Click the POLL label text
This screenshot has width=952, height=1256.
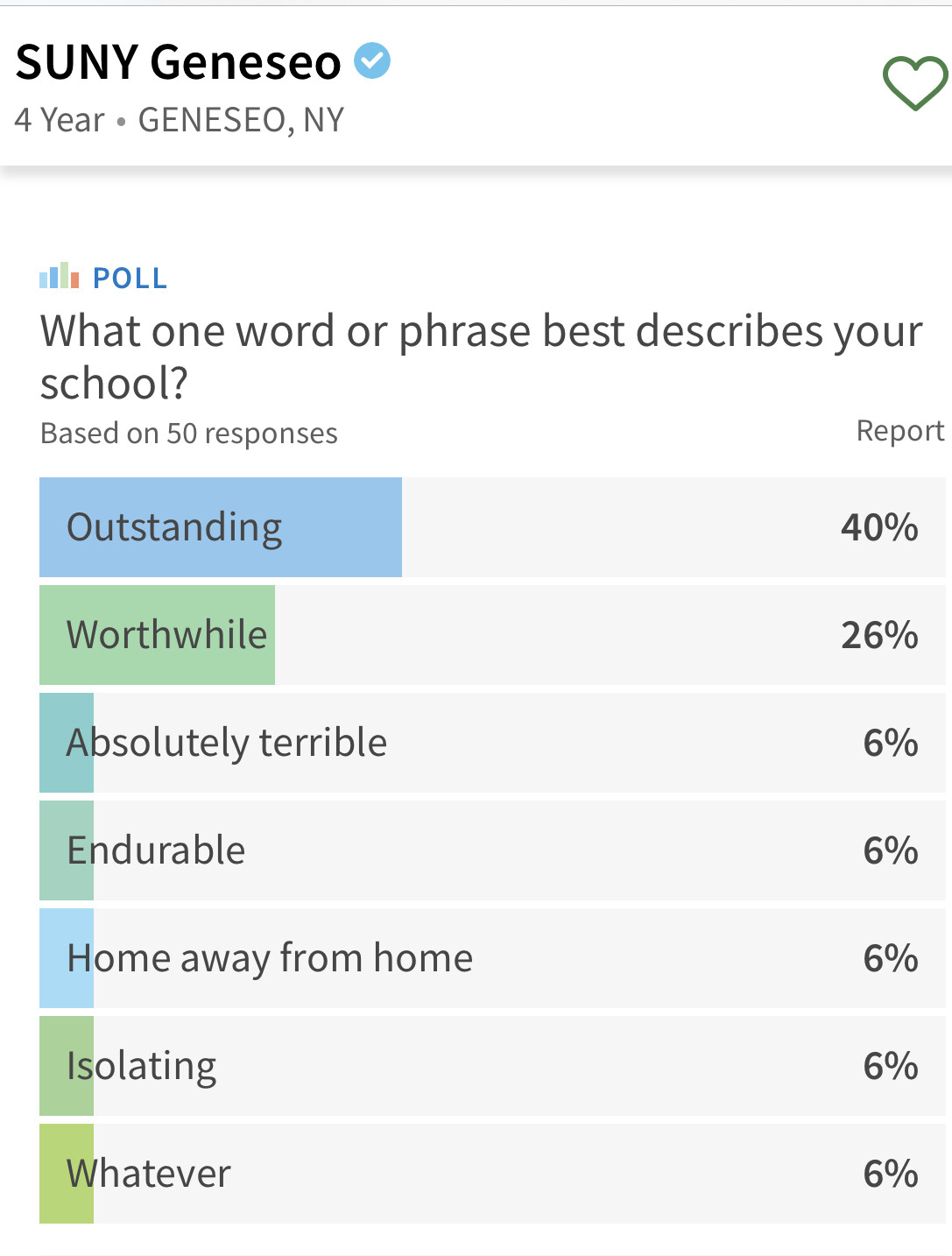point(130,278)
